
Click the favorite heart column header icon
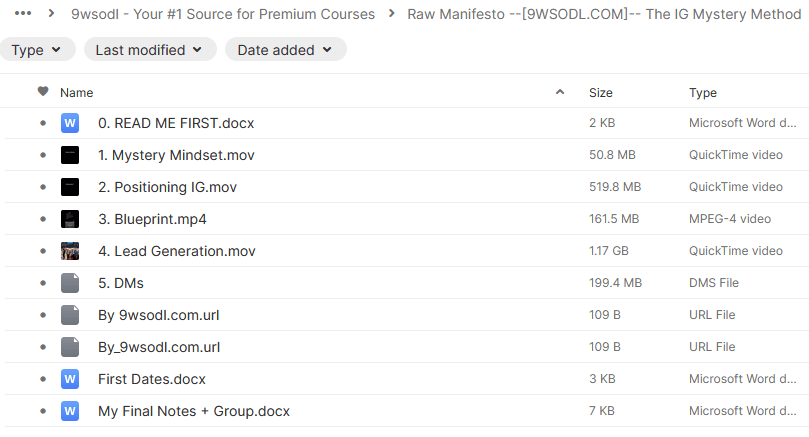pyautogui.click(x=43, y=92)
